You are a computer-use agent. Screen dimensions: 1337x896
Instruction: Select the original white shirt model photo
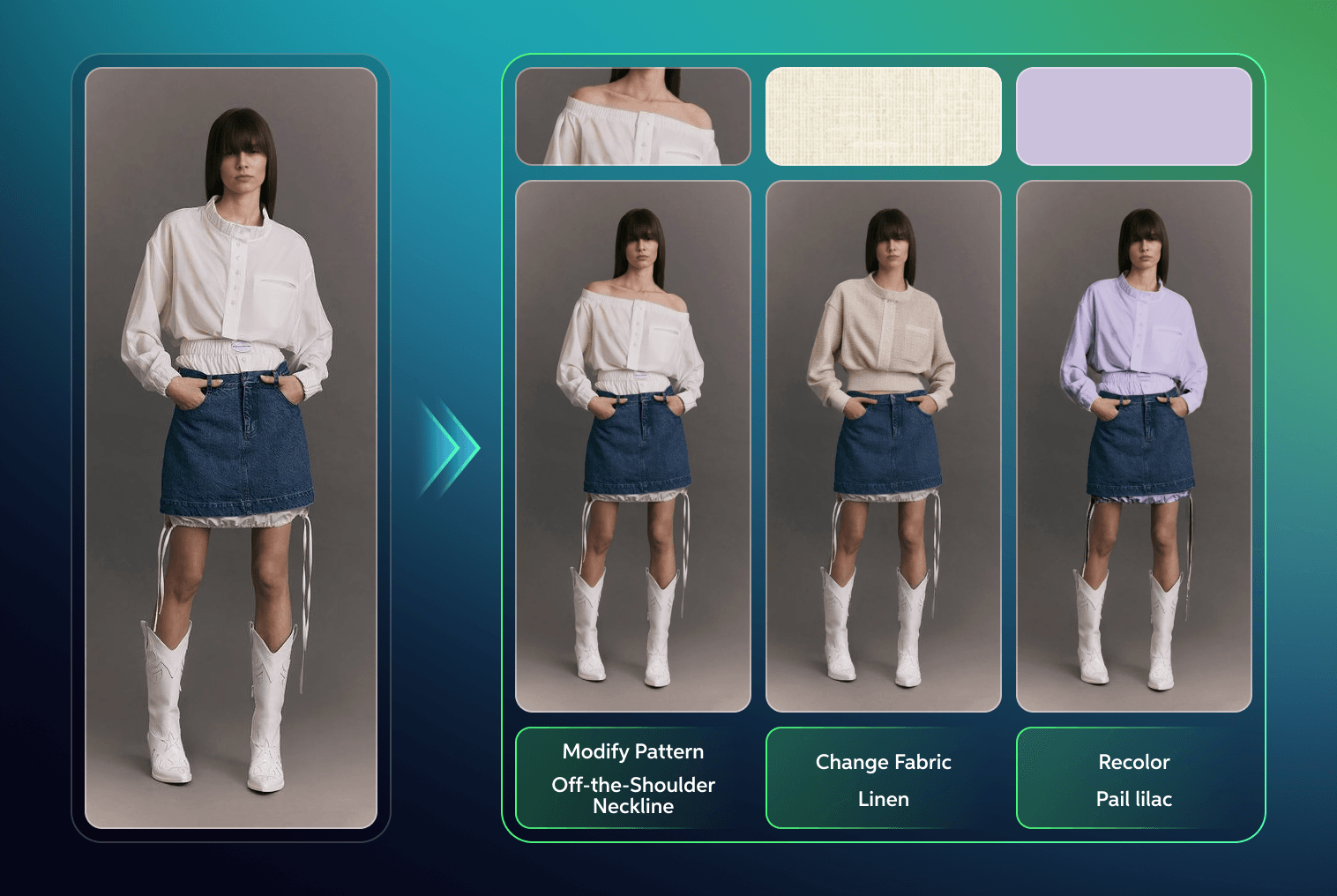click(231, 448)
